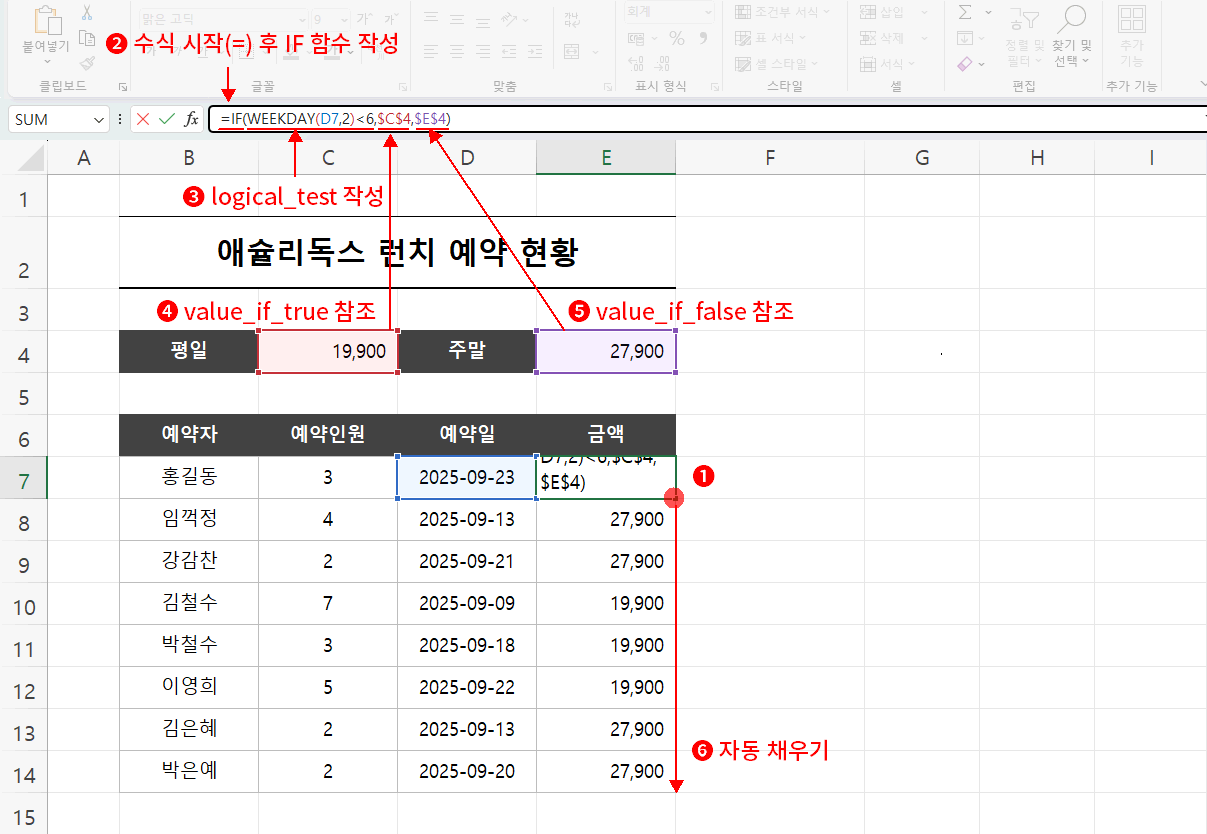This screenshot has width=1207, height=834.
Task: Confirm formula with the Enter checkmark icon
Action: [x=166, y=119]
